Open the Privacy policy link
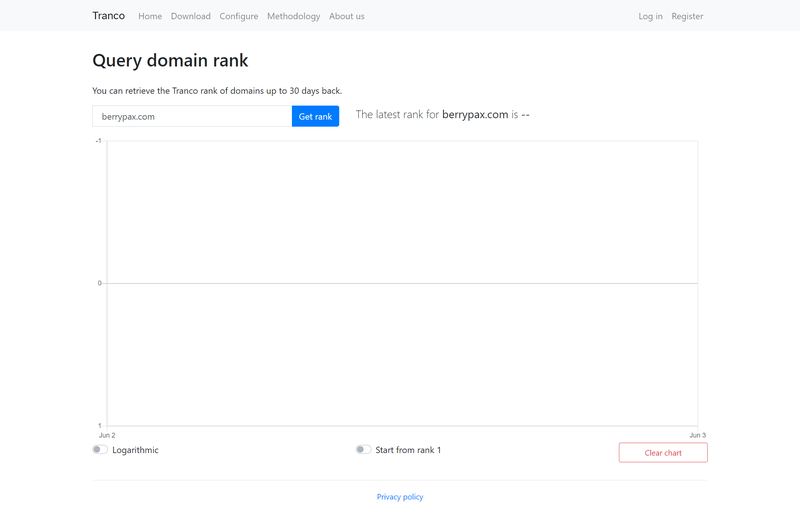The height and width of the screenshot is (511, 800). (x=400, y=497)
